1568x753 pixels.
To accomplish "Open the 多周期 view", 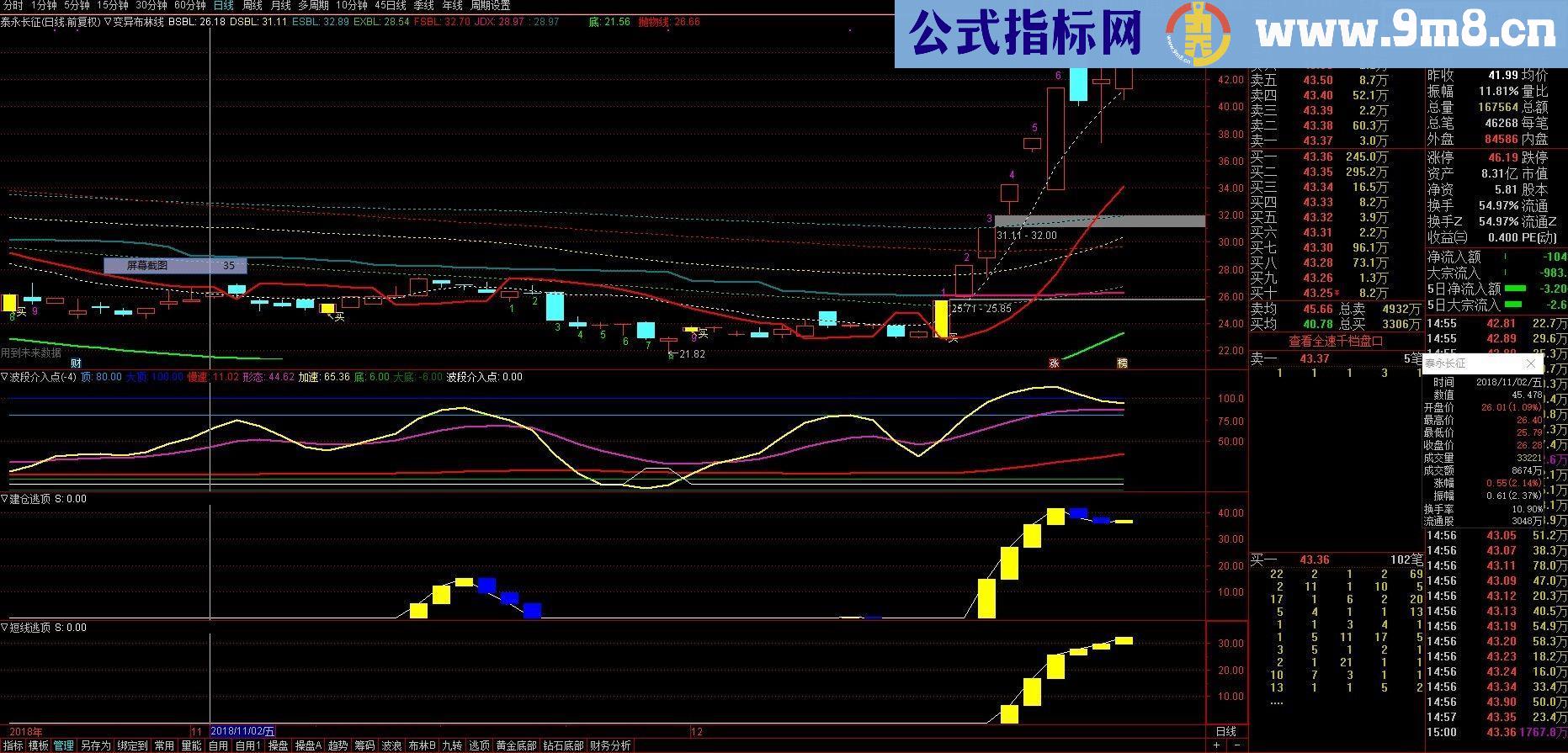I will (313, 6).
